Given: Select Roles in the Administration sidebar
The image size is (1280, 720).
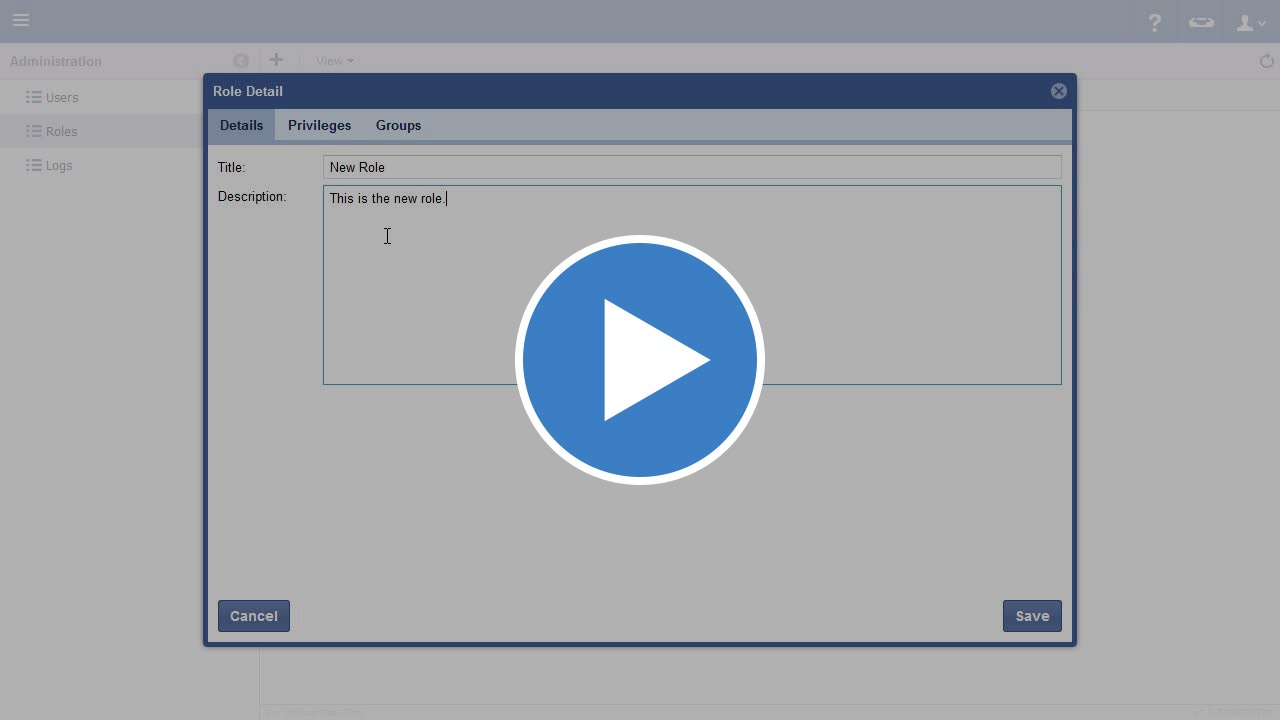Looking at the screenshot, I should [61, 132].
